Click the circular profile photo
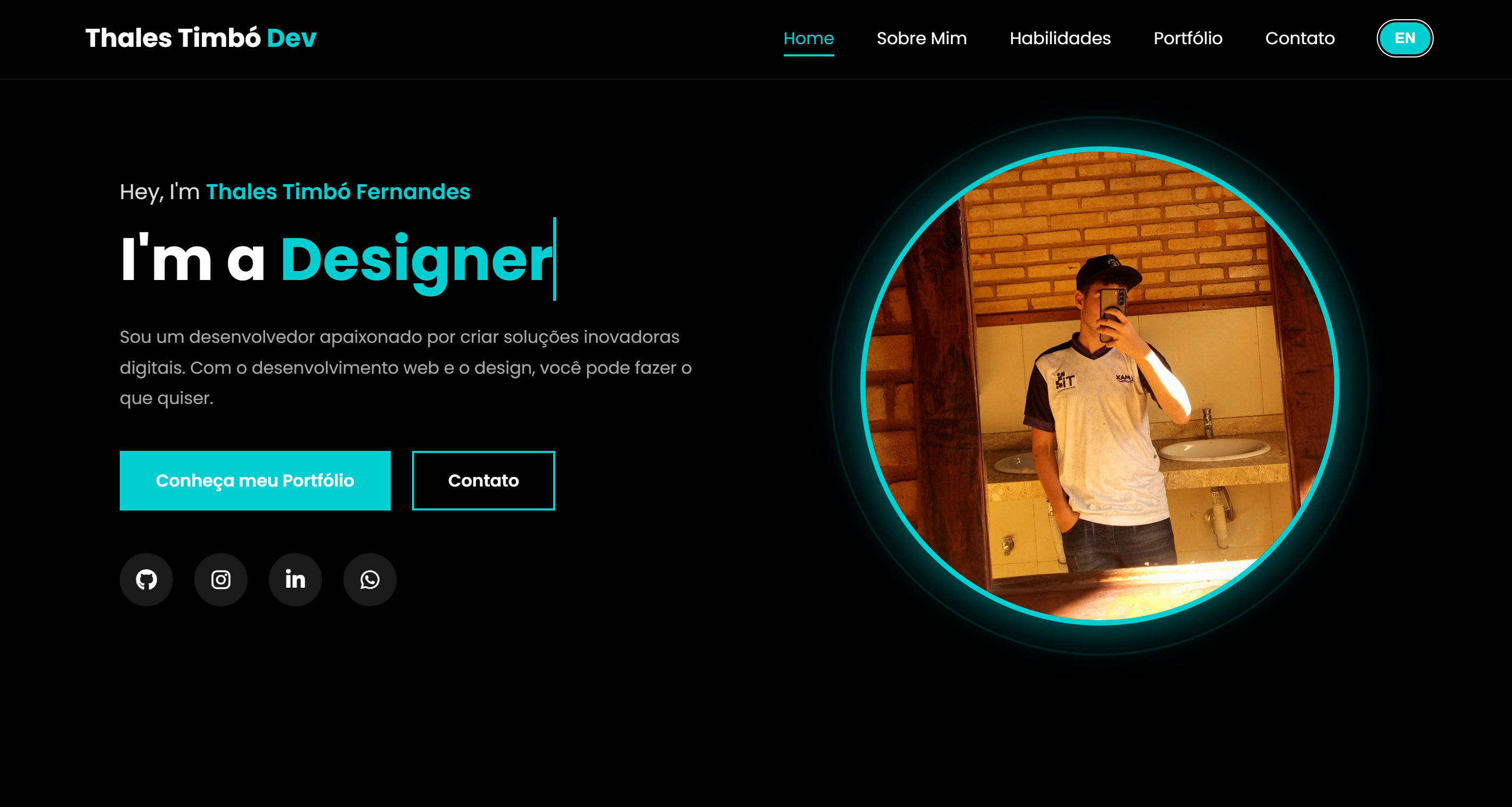Image resolution: width=1512 pixels, height=807 pixels. [x=1099, y=385]
